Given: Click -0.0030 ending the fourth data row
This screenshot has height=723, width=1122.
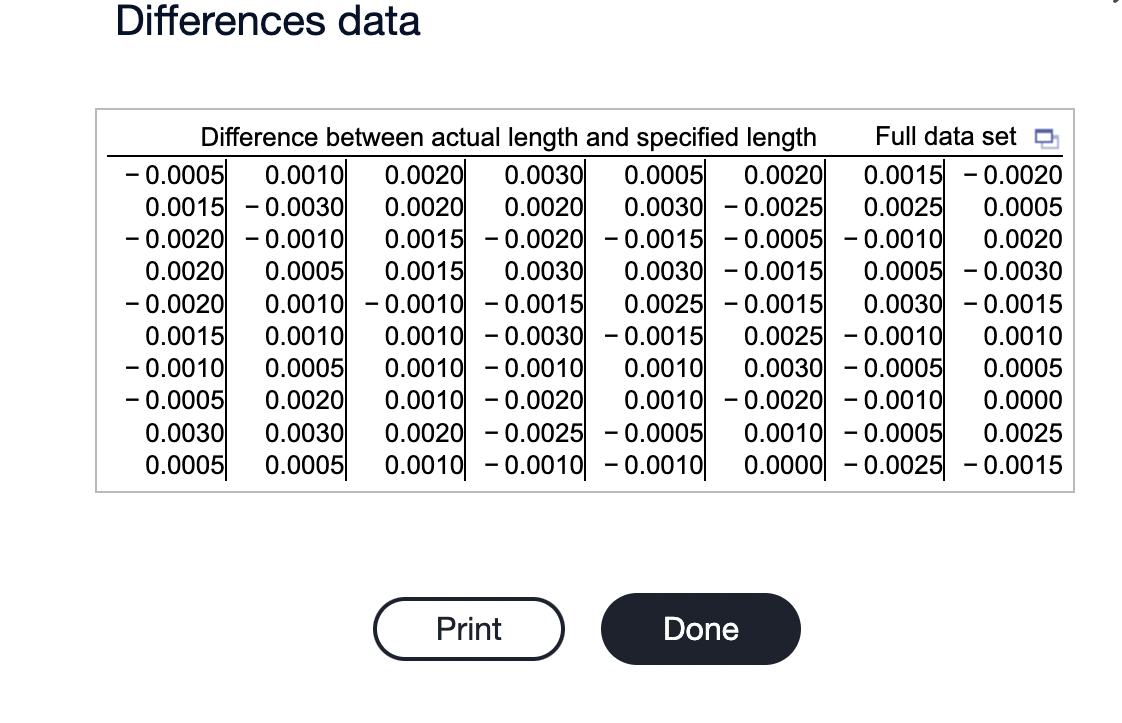Looking at the screenshot, I should pyautogui.click(x=1013, y=271).
